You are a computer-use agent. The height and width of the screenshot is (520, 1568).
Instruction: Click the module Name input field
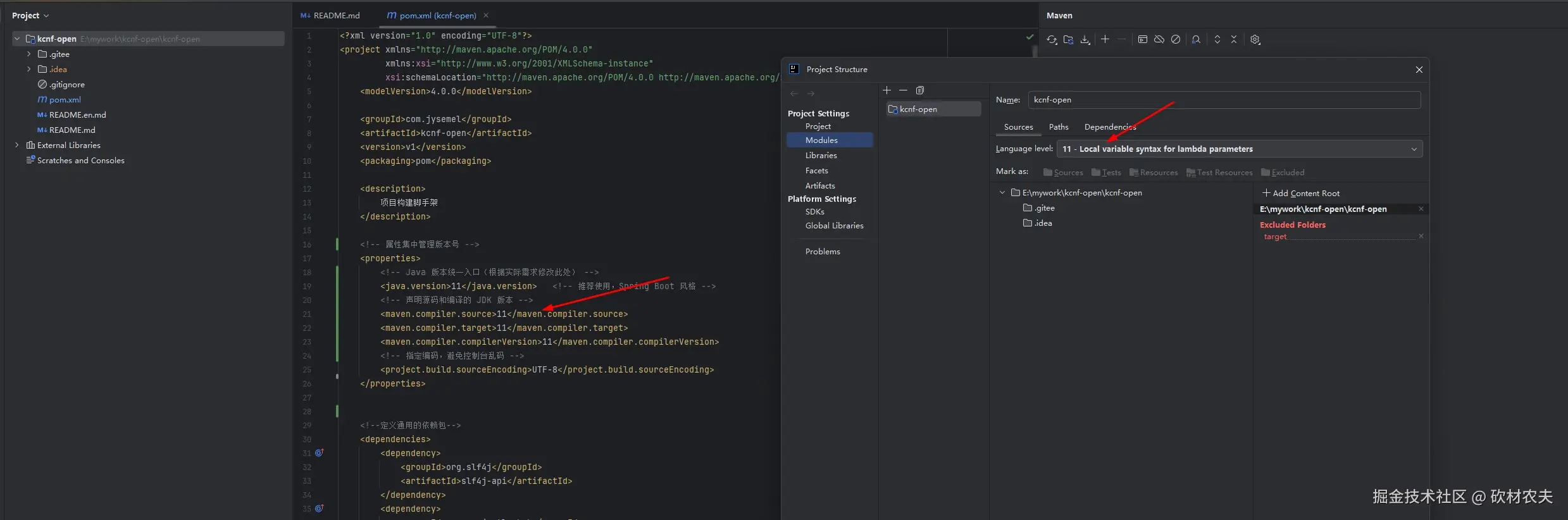click(x=1224, y=100)
